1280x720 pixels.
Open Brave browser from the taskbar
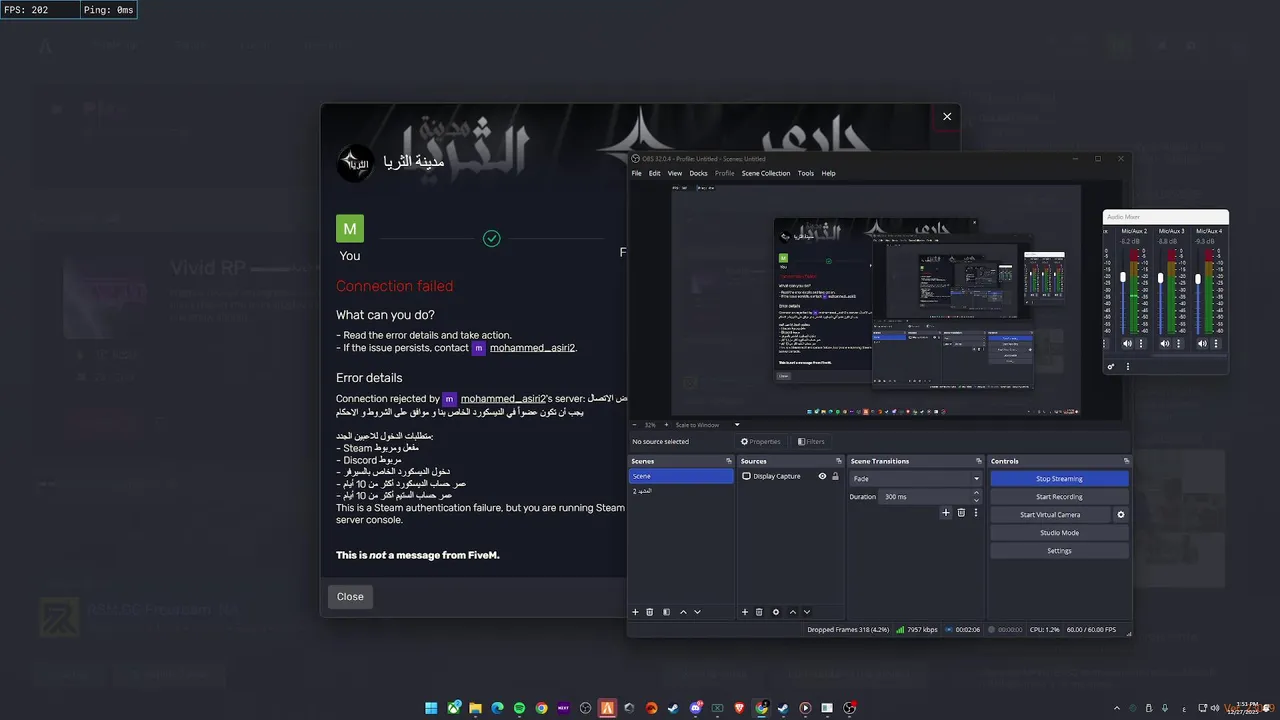point(739,708)
